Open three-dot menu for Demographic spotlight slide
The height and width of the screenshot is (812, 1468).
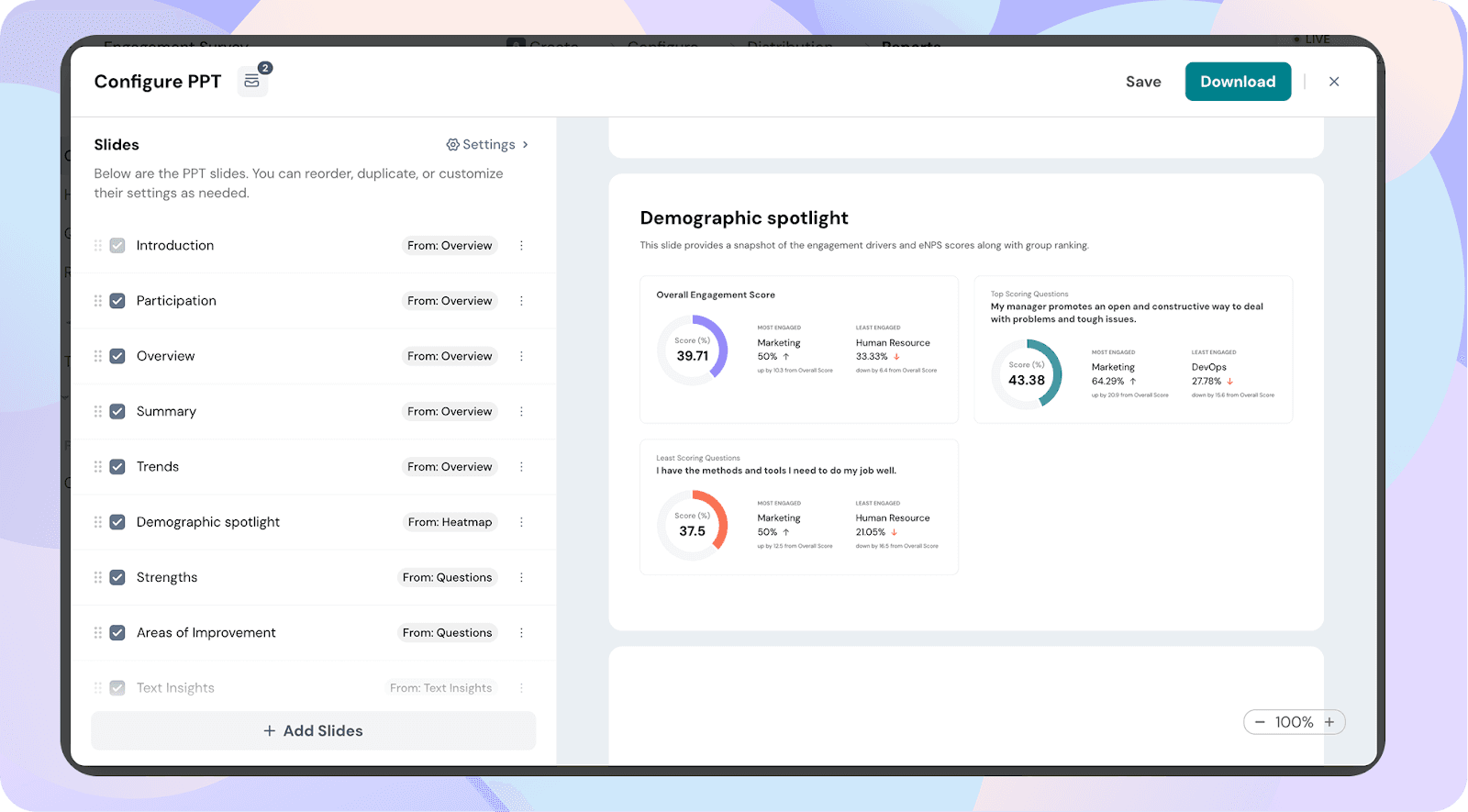pos(521,522)
